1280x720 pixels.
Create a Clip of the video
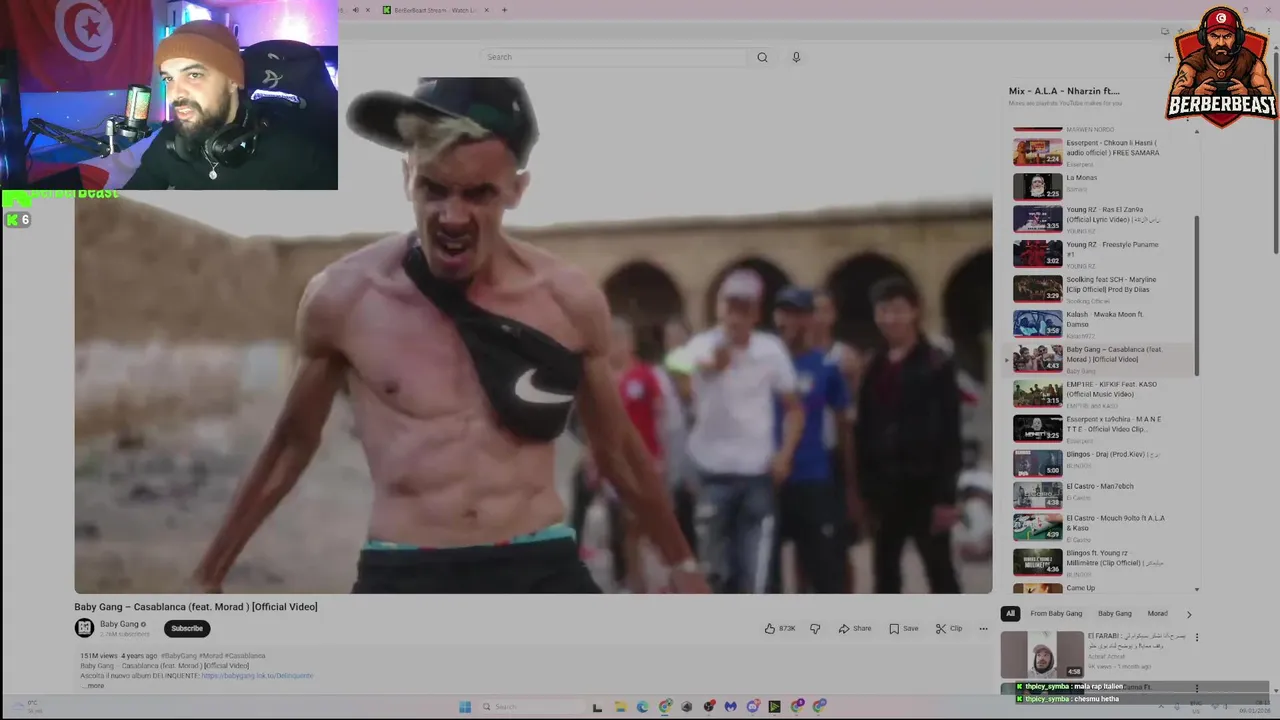tap(949, 628)
